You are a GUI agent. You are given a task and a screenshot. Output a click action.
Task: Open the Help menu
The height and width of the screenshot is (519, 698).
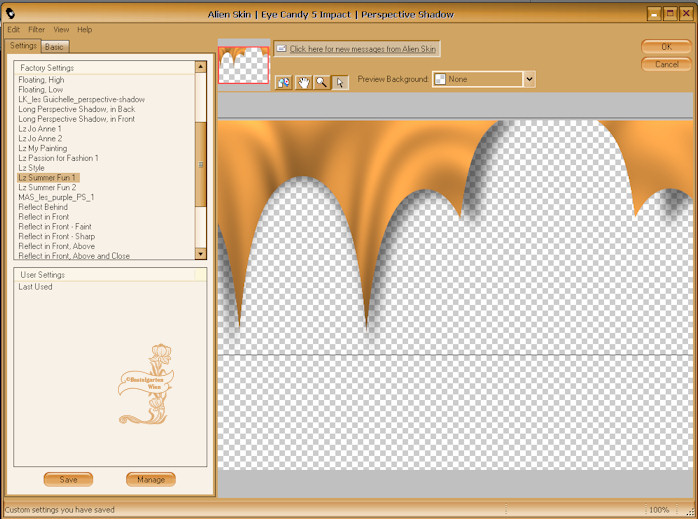point(84,29)
